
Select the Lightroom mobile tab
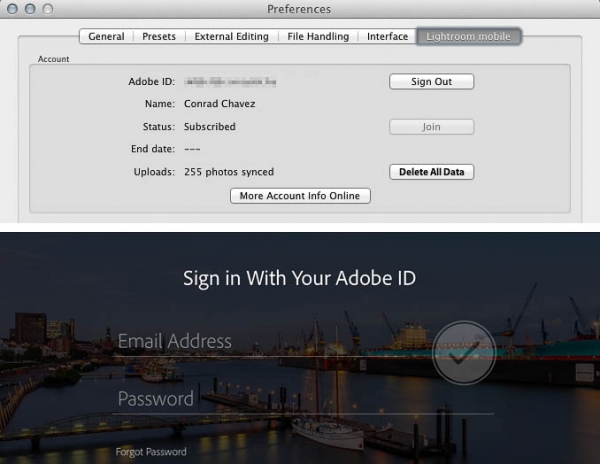point(468,37)
